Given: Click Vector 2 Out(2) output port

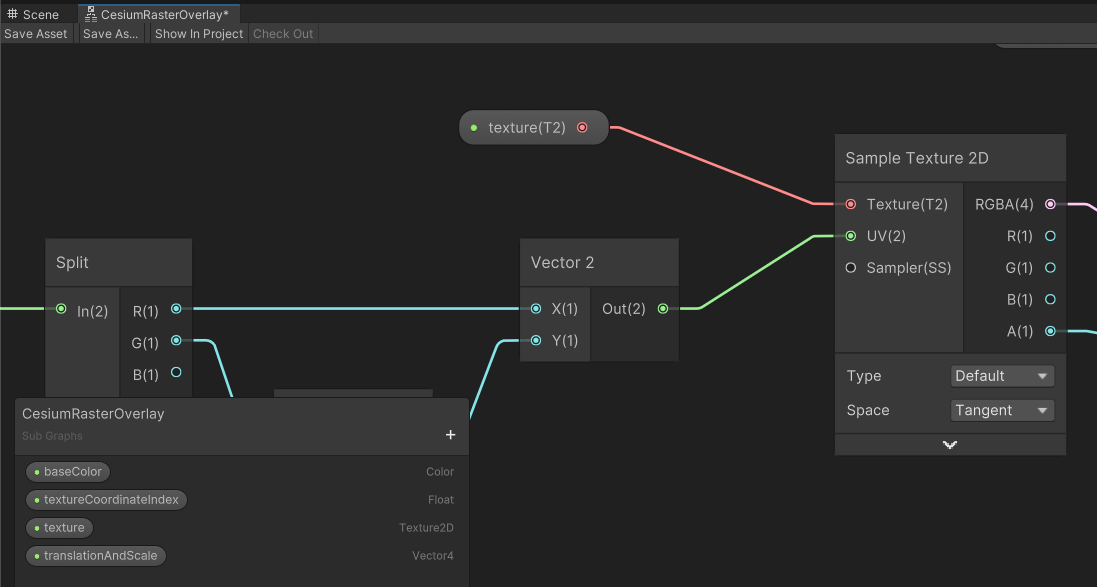Looking at the screenshot, I should [663, 309].
